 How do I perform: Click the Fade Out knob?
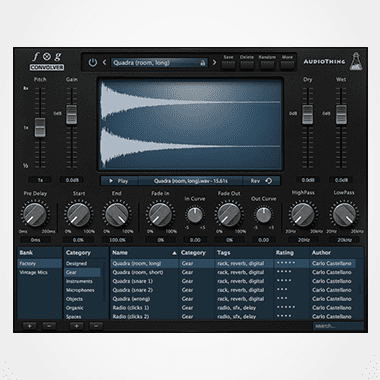[x=229, y=215]
